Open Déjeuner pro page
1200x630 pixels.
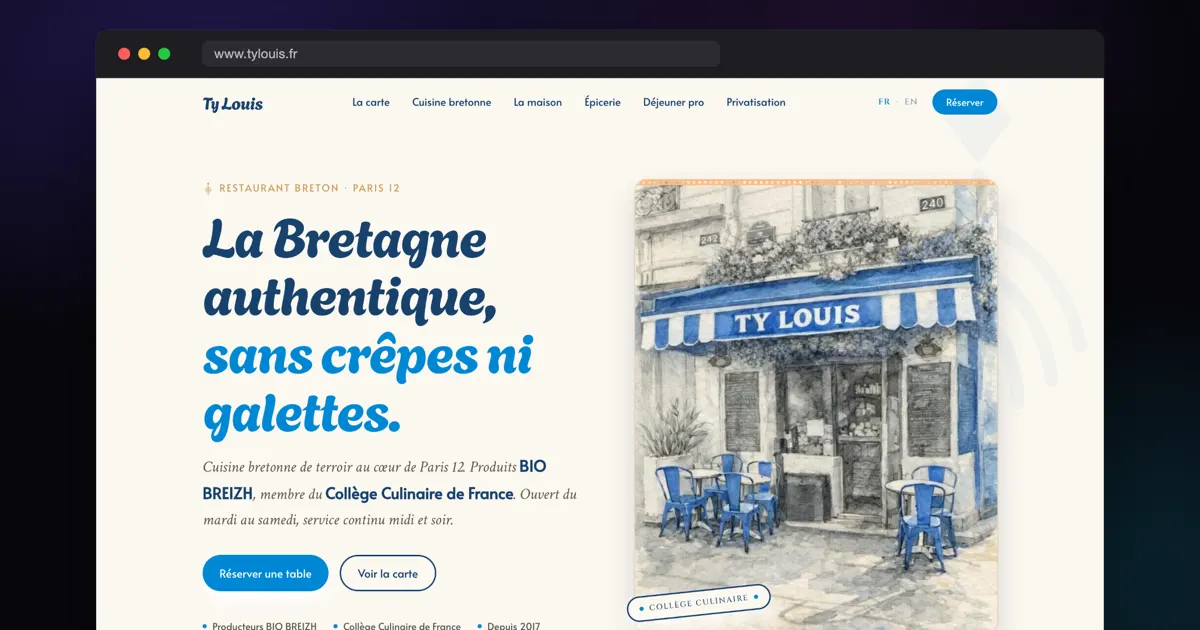[x=673, y=102]
